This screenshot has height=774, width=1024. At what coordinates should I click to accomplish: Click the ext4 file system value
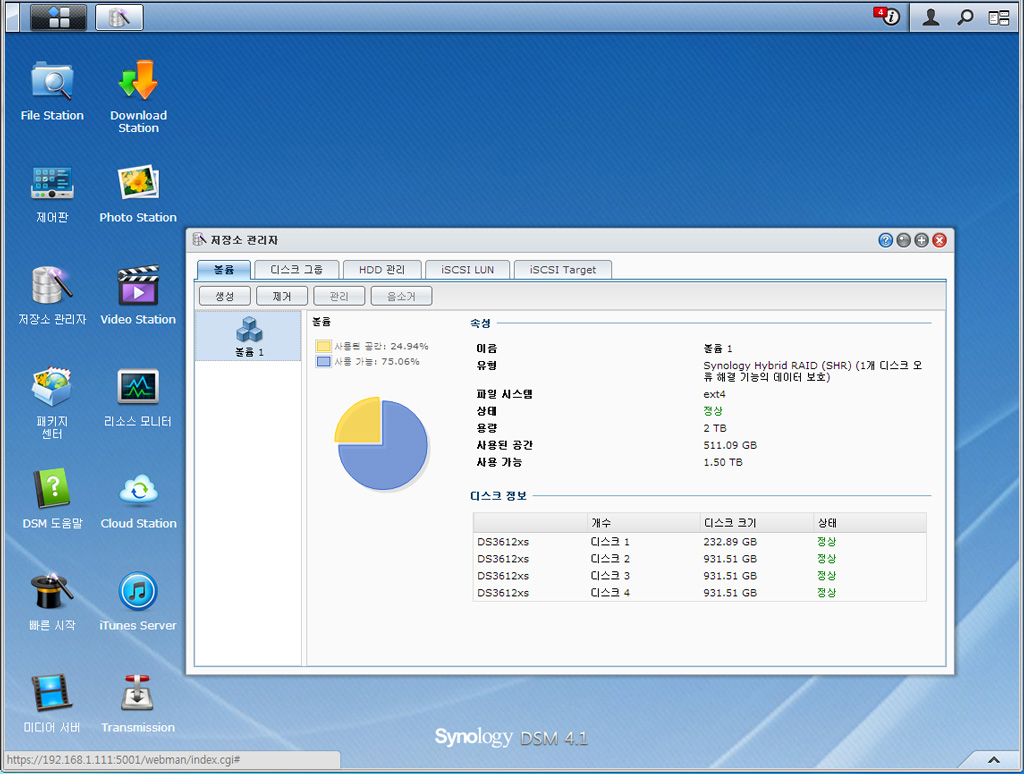click(x=714, y=395)
